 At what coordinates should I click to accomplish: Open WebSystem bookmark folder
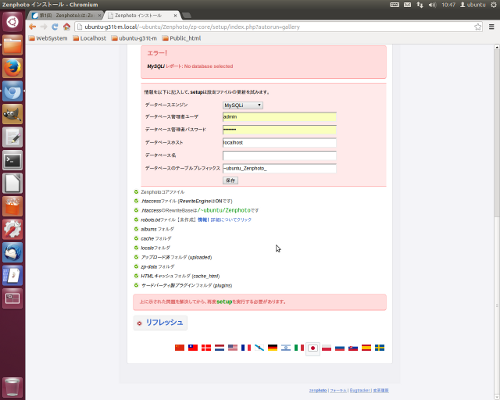click(x=48, y=38)
